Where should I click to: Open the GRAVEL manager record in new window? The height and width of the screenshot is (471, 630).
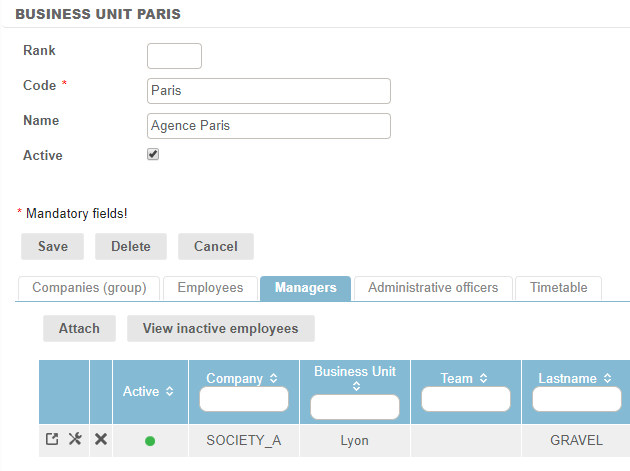pos(52,439)
